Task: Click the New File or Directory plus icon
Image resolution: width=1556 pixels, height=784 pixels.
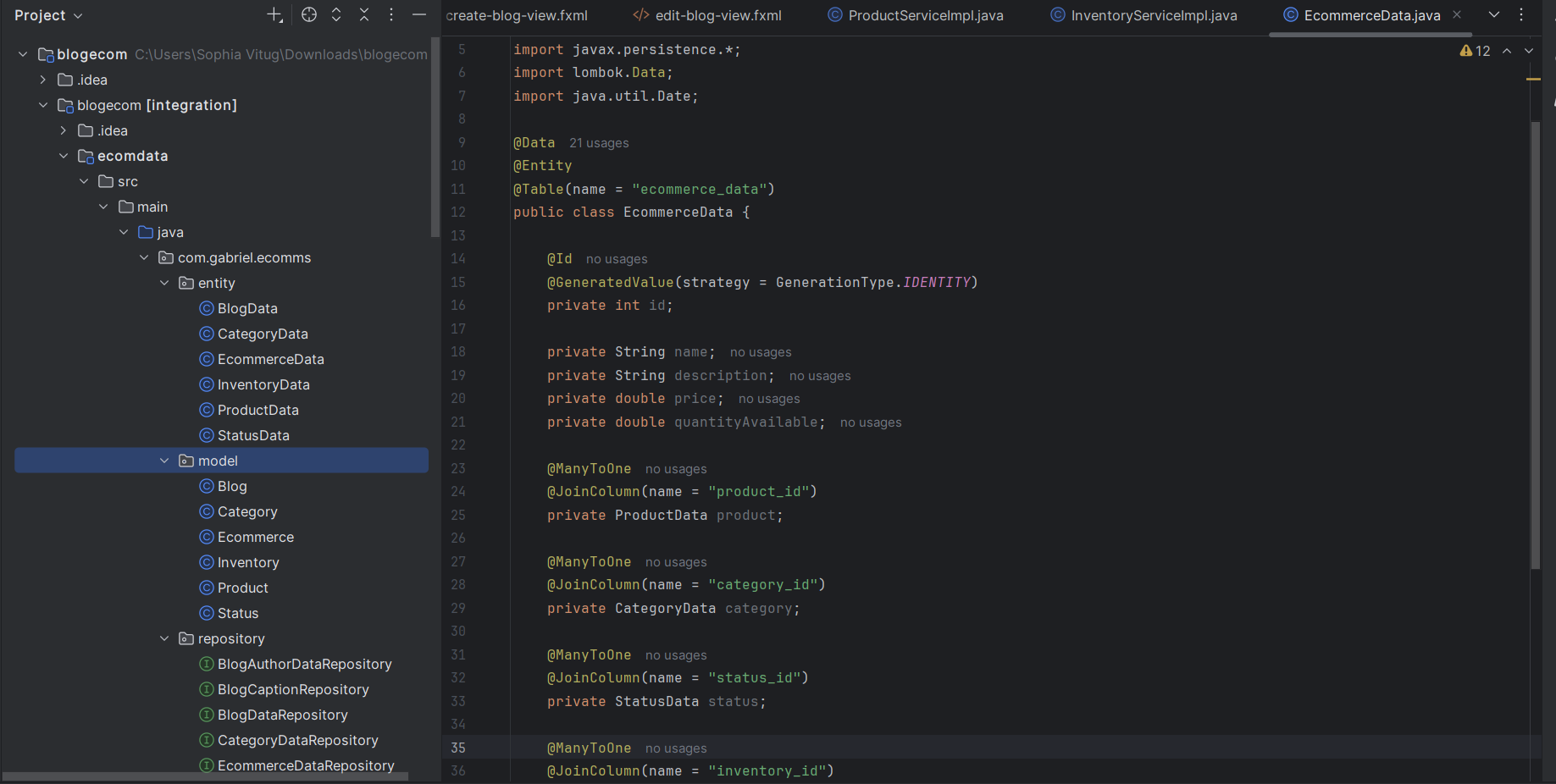Action: point(274,15)
